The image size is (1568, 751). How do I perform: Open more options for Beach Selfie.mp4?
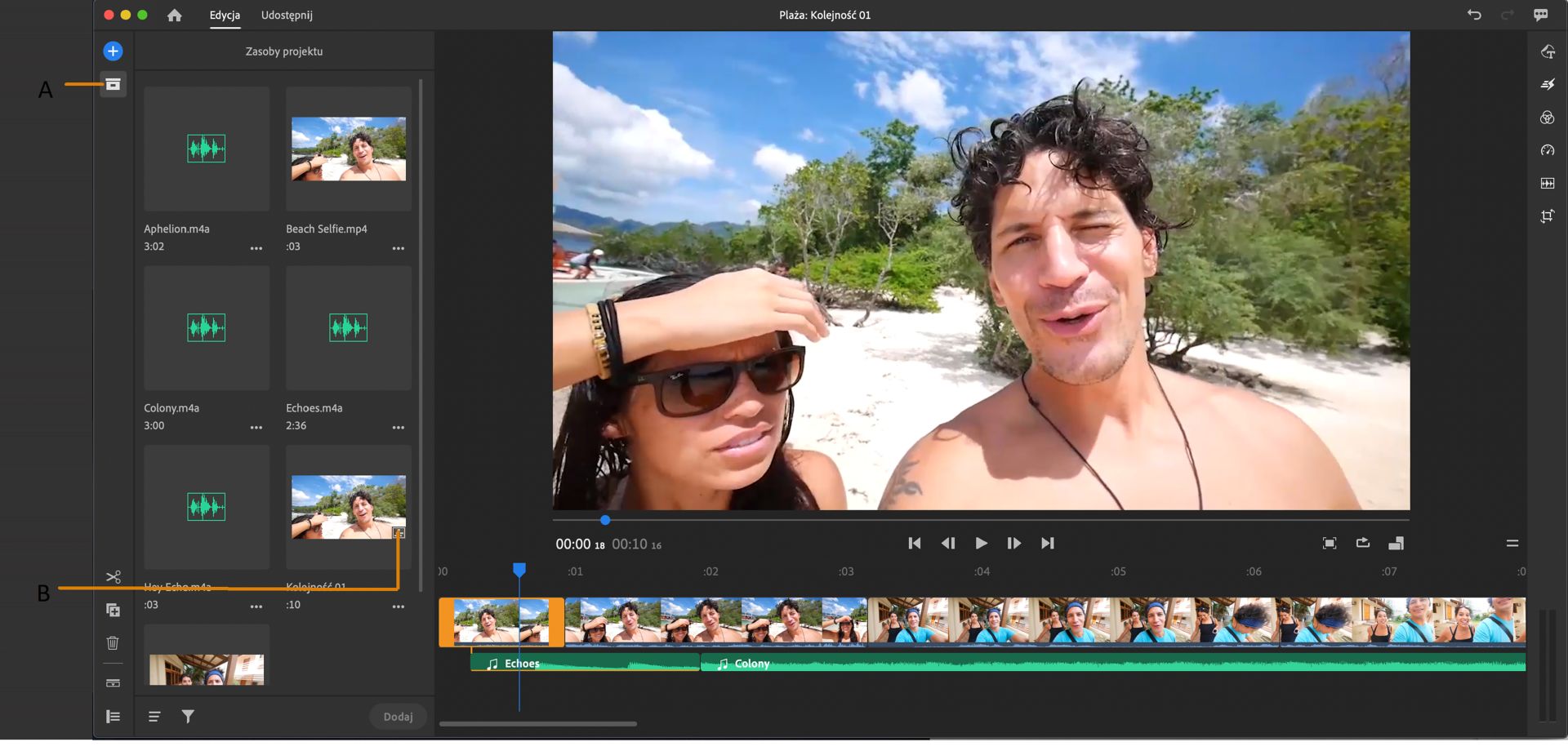(399, 248)
